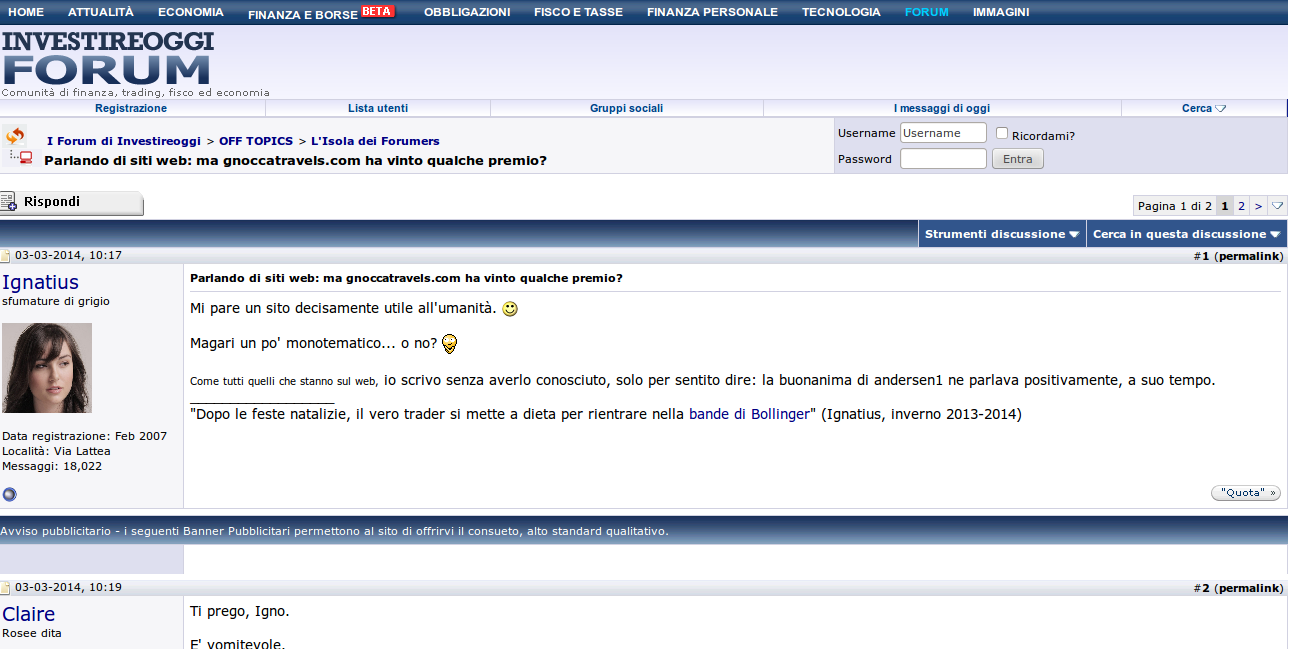Enable the Ricordami checkbox
1289x649 pixels.
click(1002, 134)
